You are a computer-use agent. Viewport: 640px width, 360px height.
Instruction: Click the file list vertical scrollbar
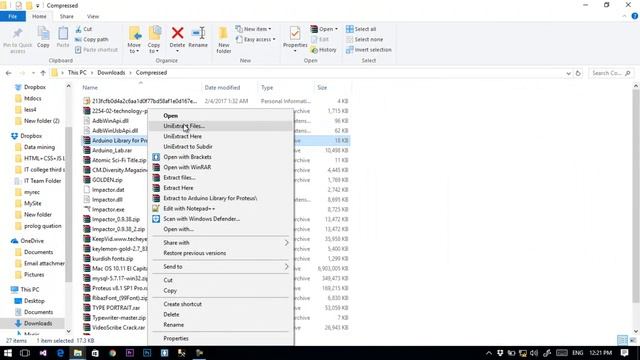[x=636, y=196]
